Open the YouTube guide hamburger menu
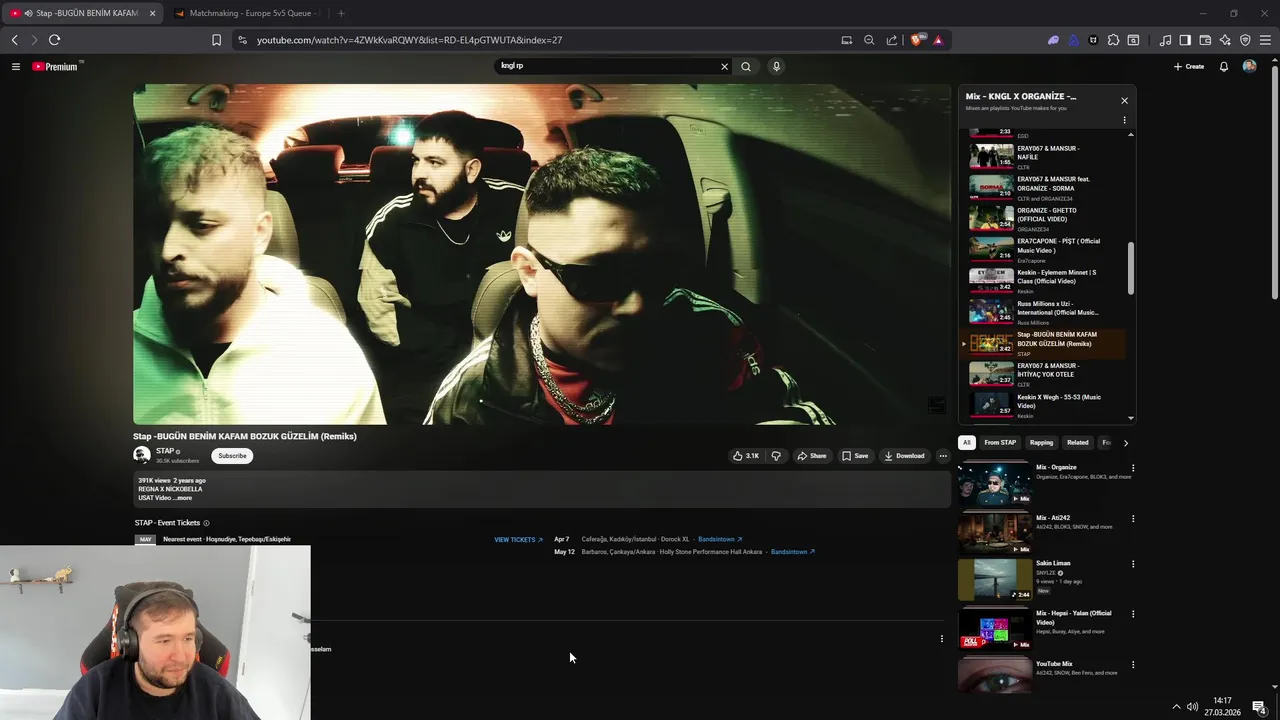Image resolution: width=1280 pixels, height=720 pixels. tap(16, 67)
